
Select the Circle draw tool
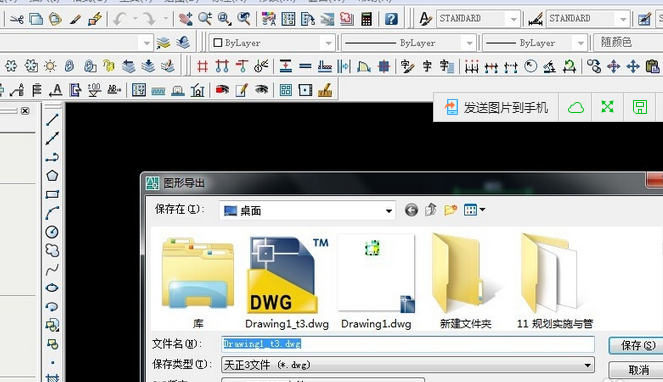coord(52,232)
